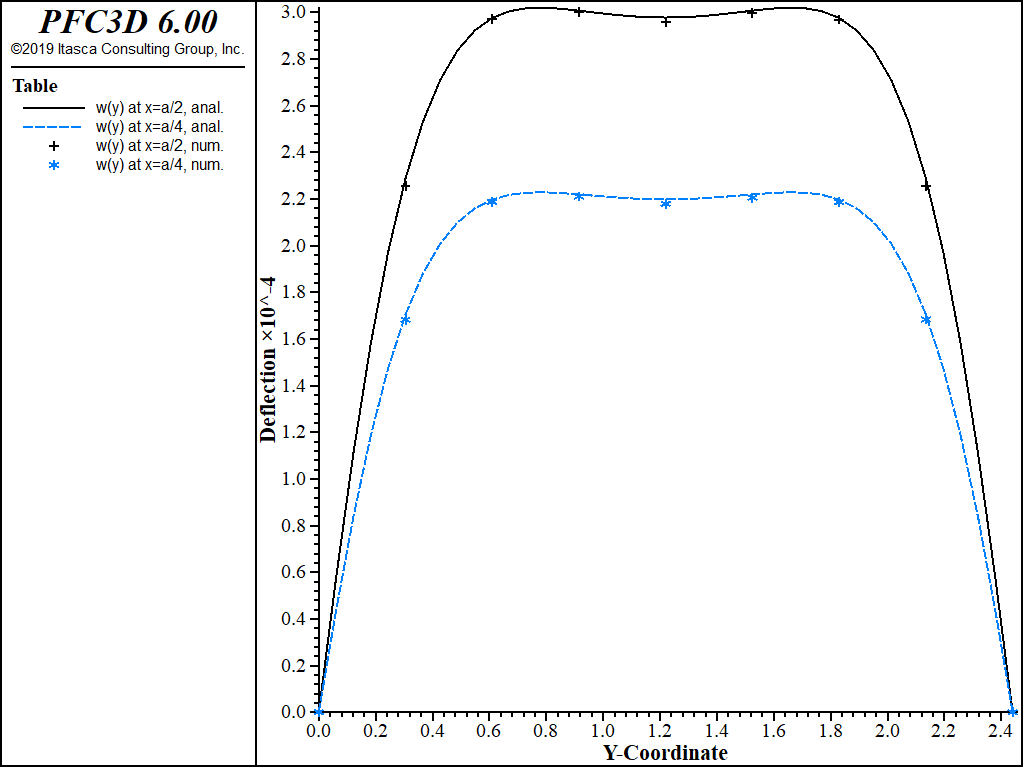Click the Itasca Consulting Group copyright line
1024x768 pixels.
[128, 50]
